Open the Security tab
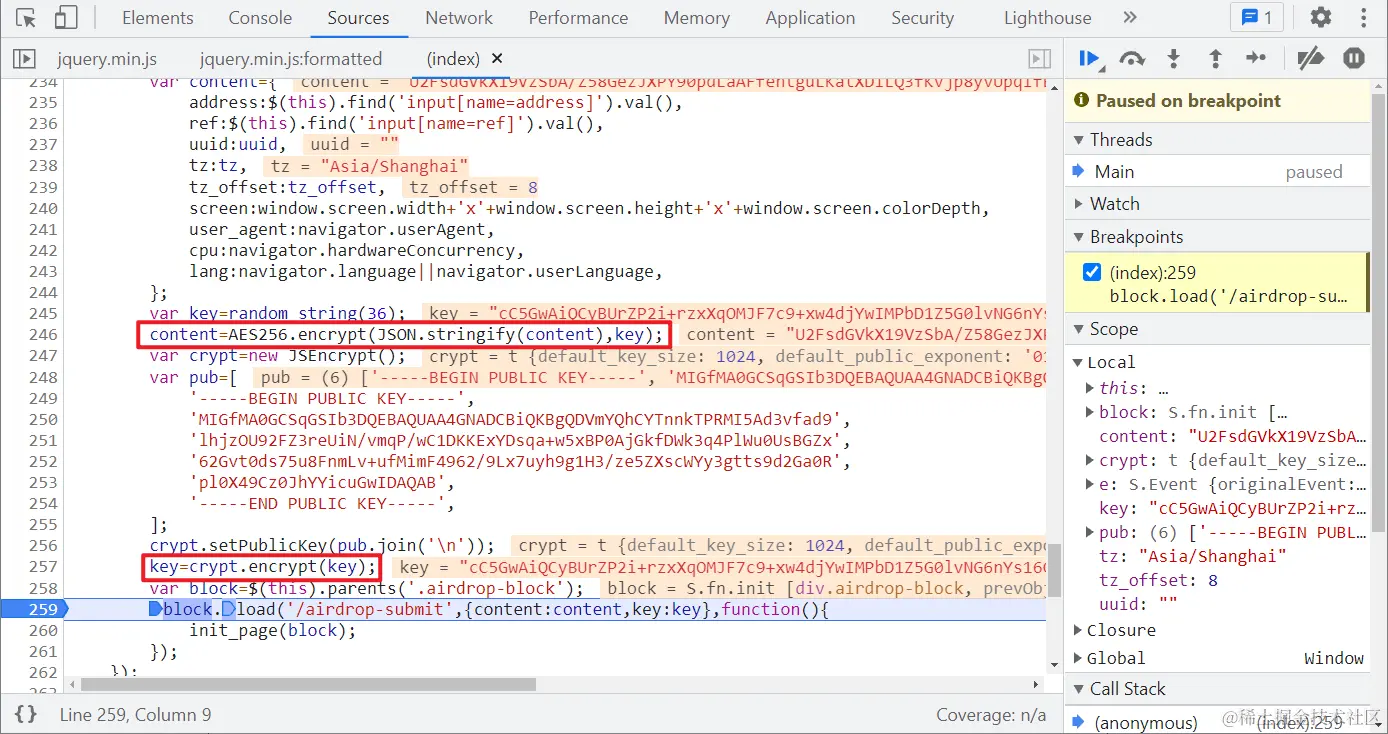The width and height of the screenshot is (1388, 734). [x=922, y=18]
